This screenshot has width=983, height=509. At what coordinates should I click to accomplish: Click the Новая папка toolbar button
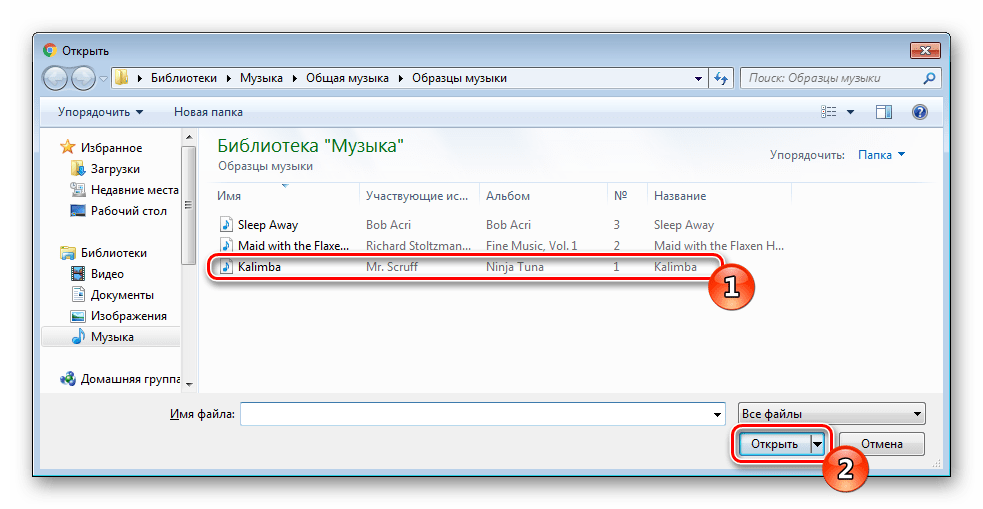[208, 112]
